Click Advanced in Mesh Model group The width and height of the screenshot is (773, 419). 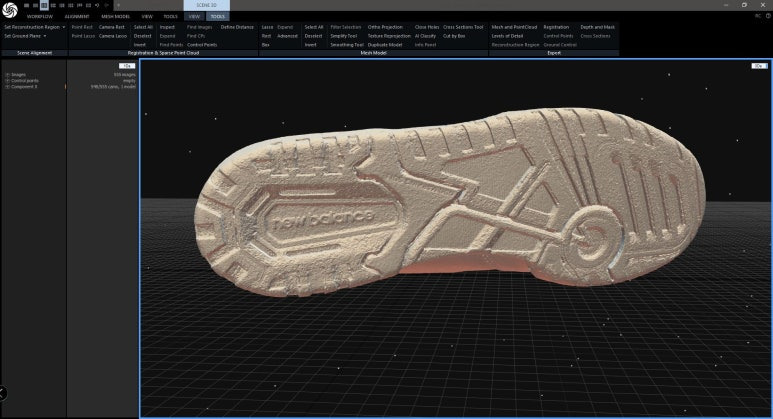tap(287, 36)
